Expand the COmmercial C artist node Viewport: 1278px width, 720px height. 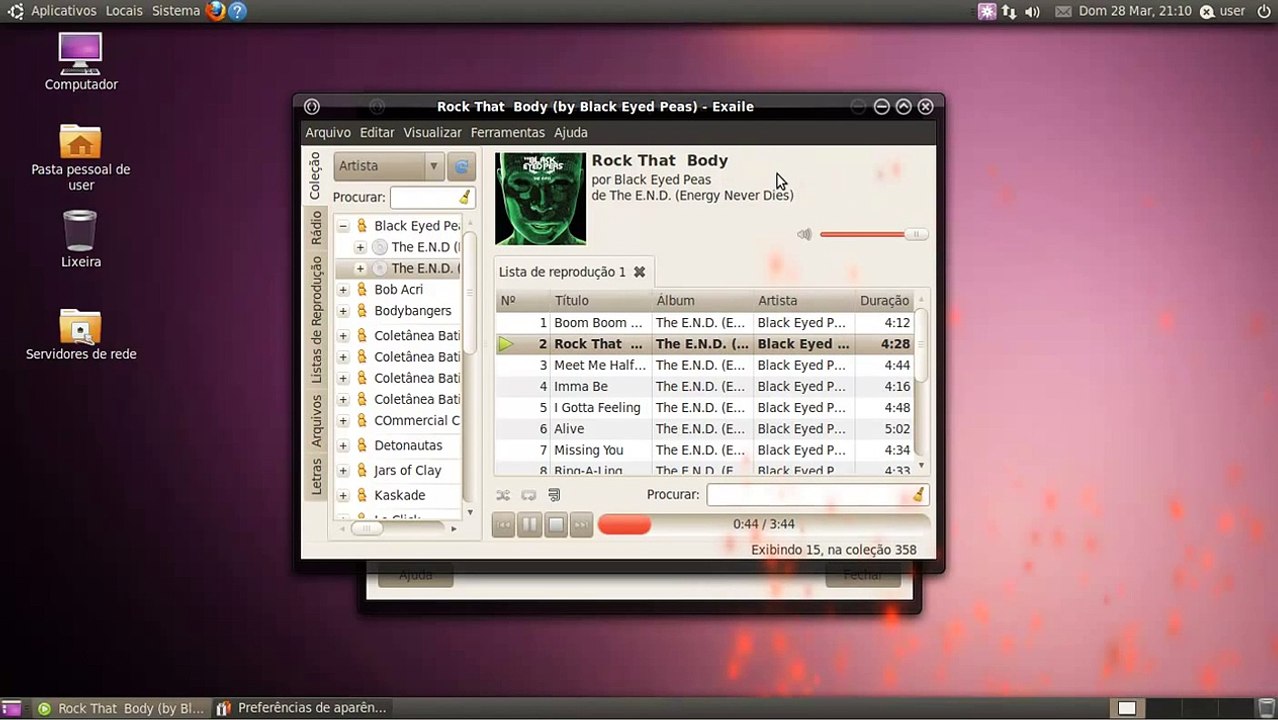343,421
